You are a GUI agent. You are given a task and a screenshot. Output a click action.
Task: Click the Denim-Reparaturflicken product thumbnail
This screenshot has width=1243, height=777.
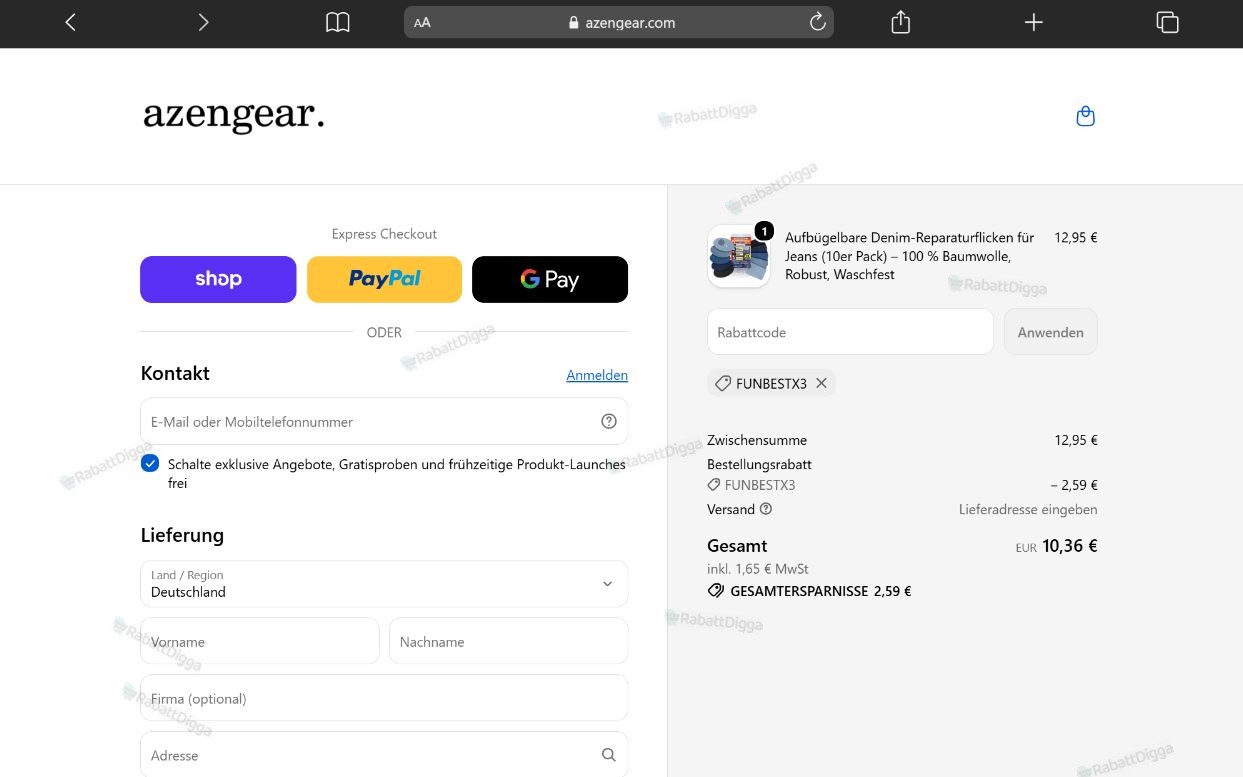click(x=739, y=256)
